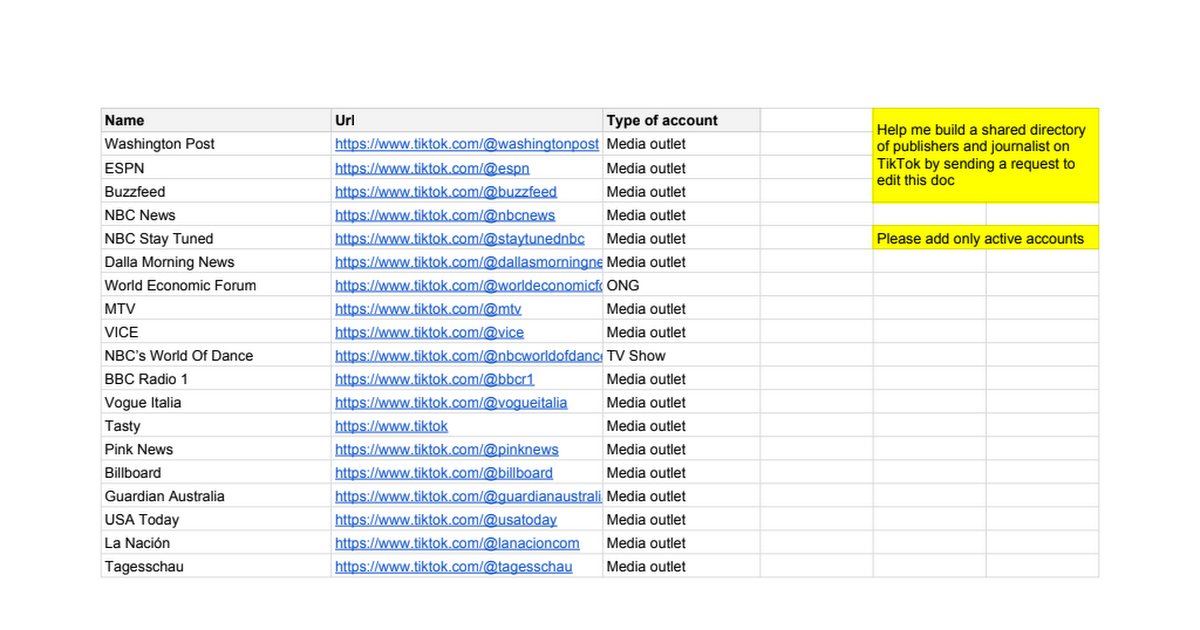
Task: Select the MTV name cell
Action: (216, 309)
